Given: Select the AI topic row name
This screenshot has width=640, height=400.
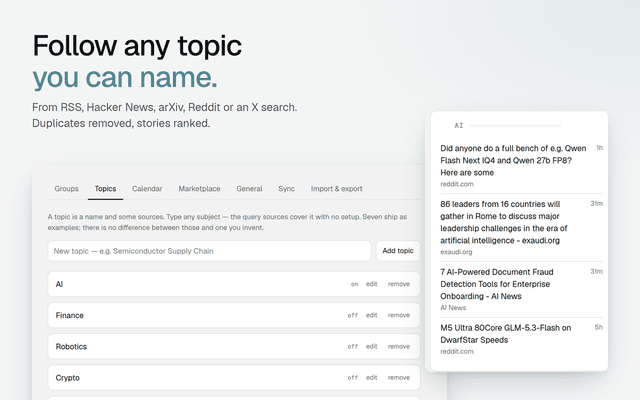Looking at the screenshot, I should point(59,284).
